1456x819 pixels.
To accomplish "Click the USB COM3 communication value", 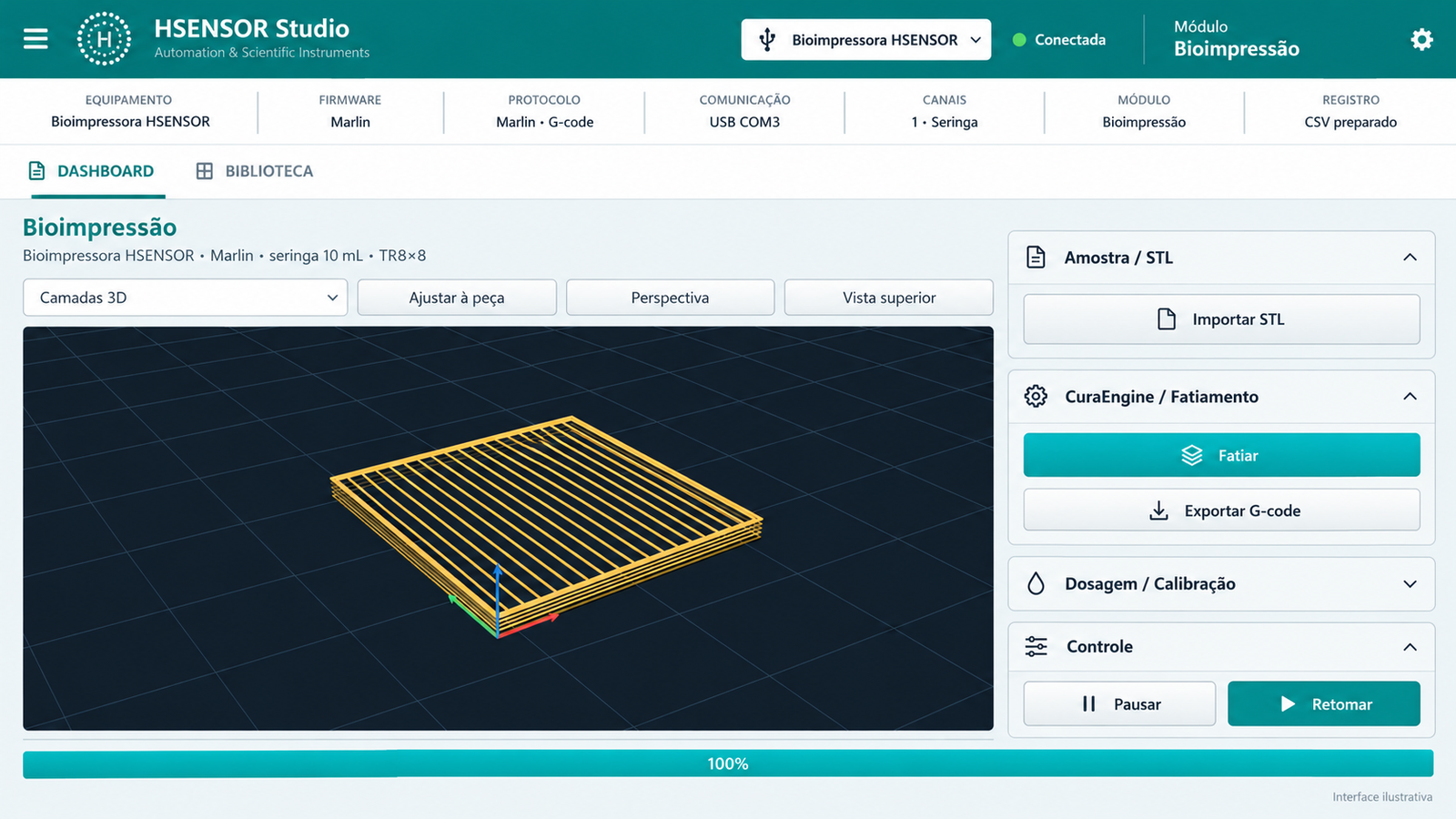I will [744, 122].
